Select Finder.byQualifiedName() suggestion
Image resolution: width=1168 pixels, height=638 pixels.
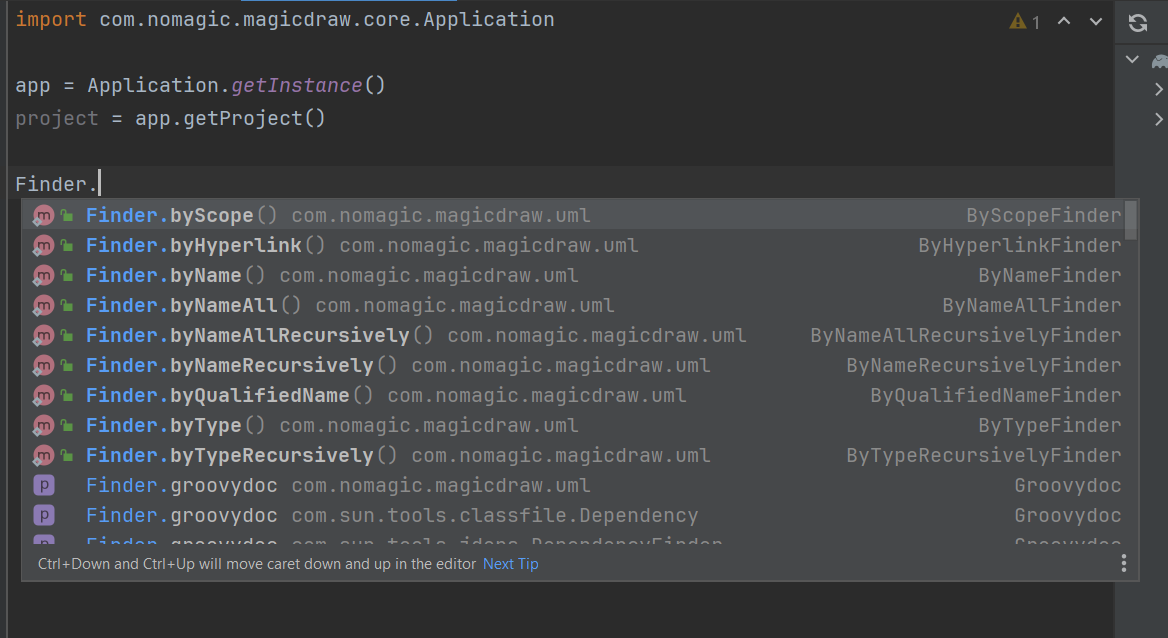[571, 396]
